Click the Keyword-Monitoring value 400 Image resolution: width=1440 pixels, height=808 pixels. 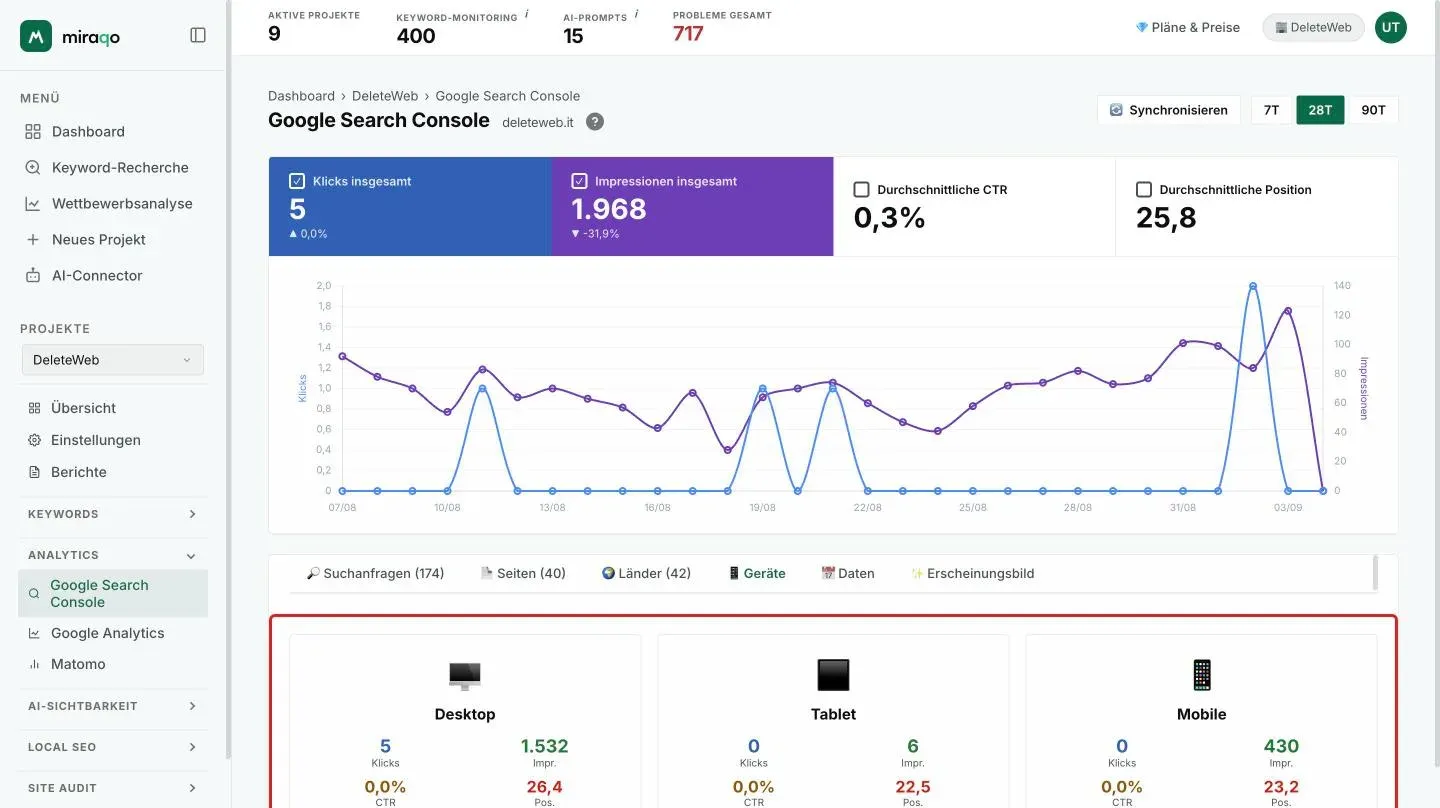click(416, 36)
